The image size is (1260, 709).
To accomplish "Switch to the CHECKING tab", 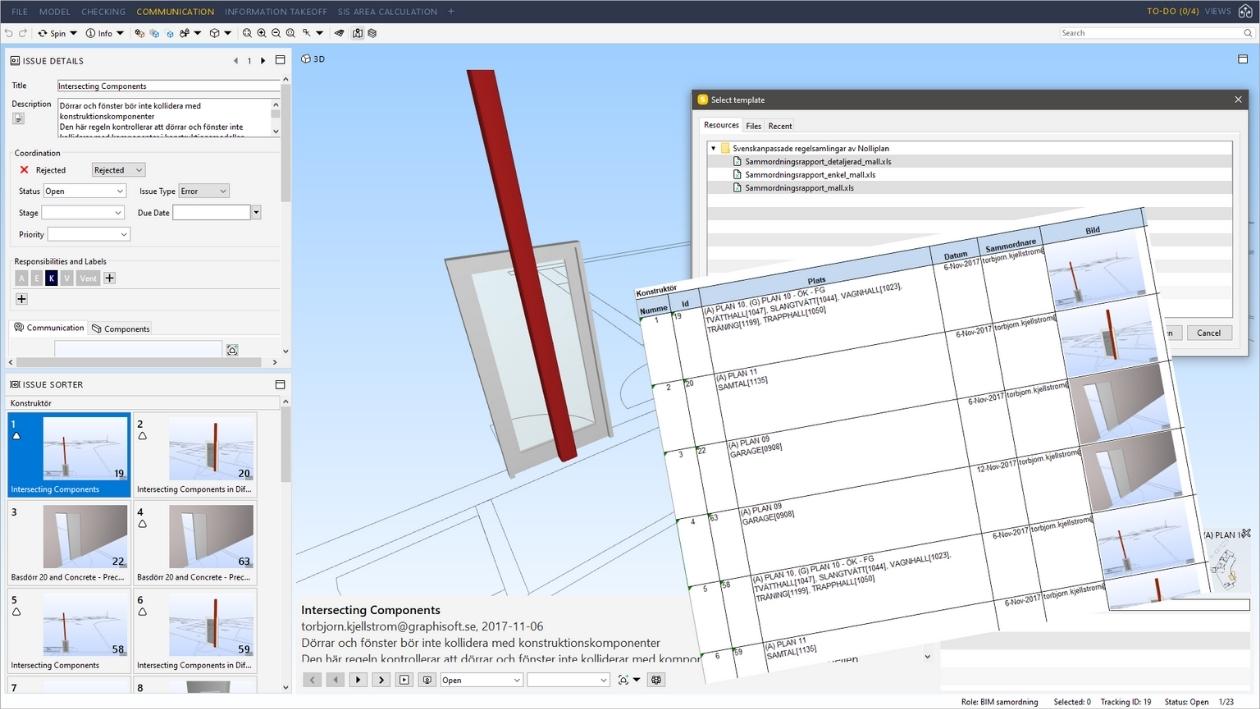I will (103, 12).
